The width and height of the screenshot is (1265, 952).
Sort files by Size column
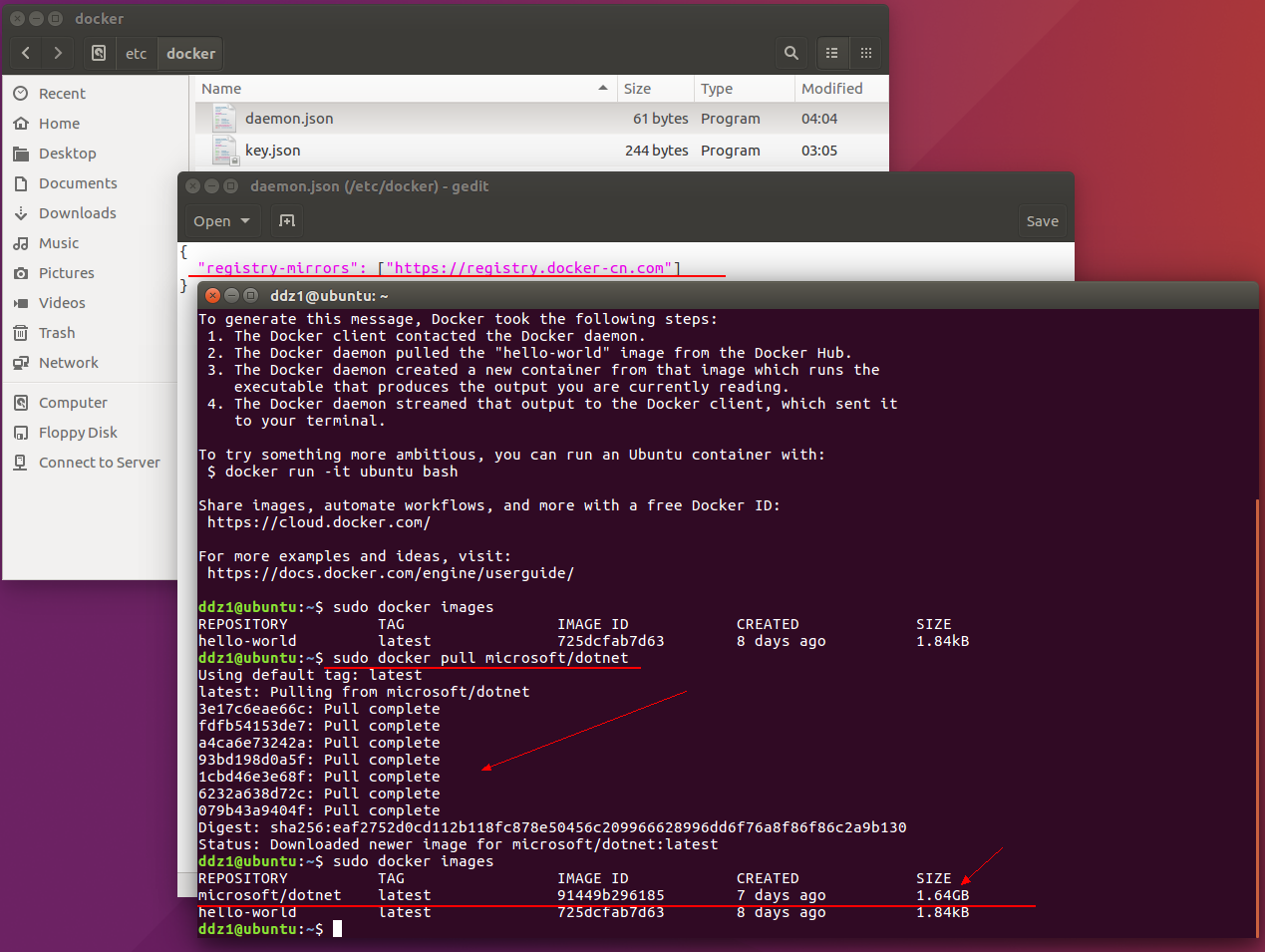point(654,89)
